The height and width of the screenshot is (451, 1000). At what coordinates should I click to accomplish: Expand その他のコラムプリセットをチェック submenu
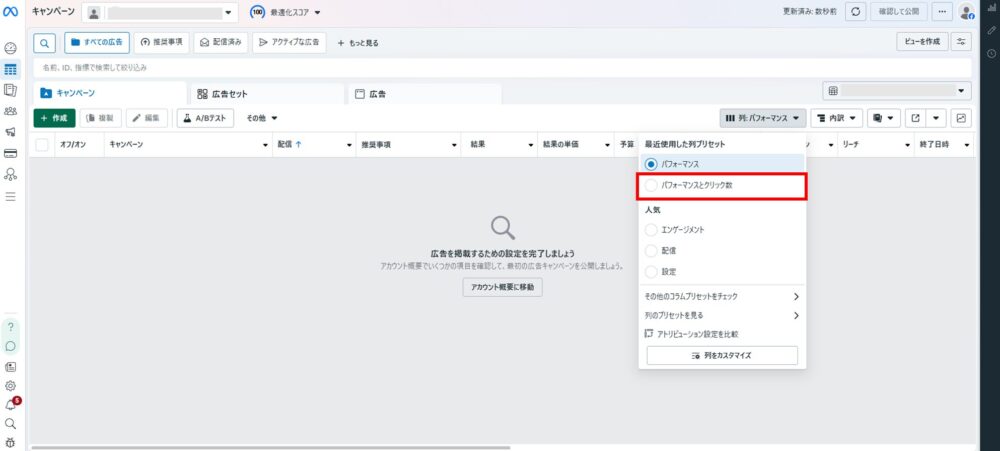(722, 297)
